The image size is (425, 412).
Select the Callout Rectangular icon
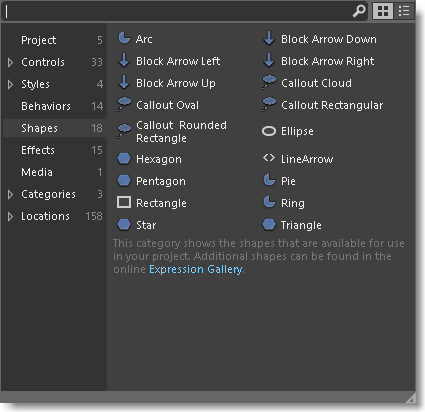point(269,104)
